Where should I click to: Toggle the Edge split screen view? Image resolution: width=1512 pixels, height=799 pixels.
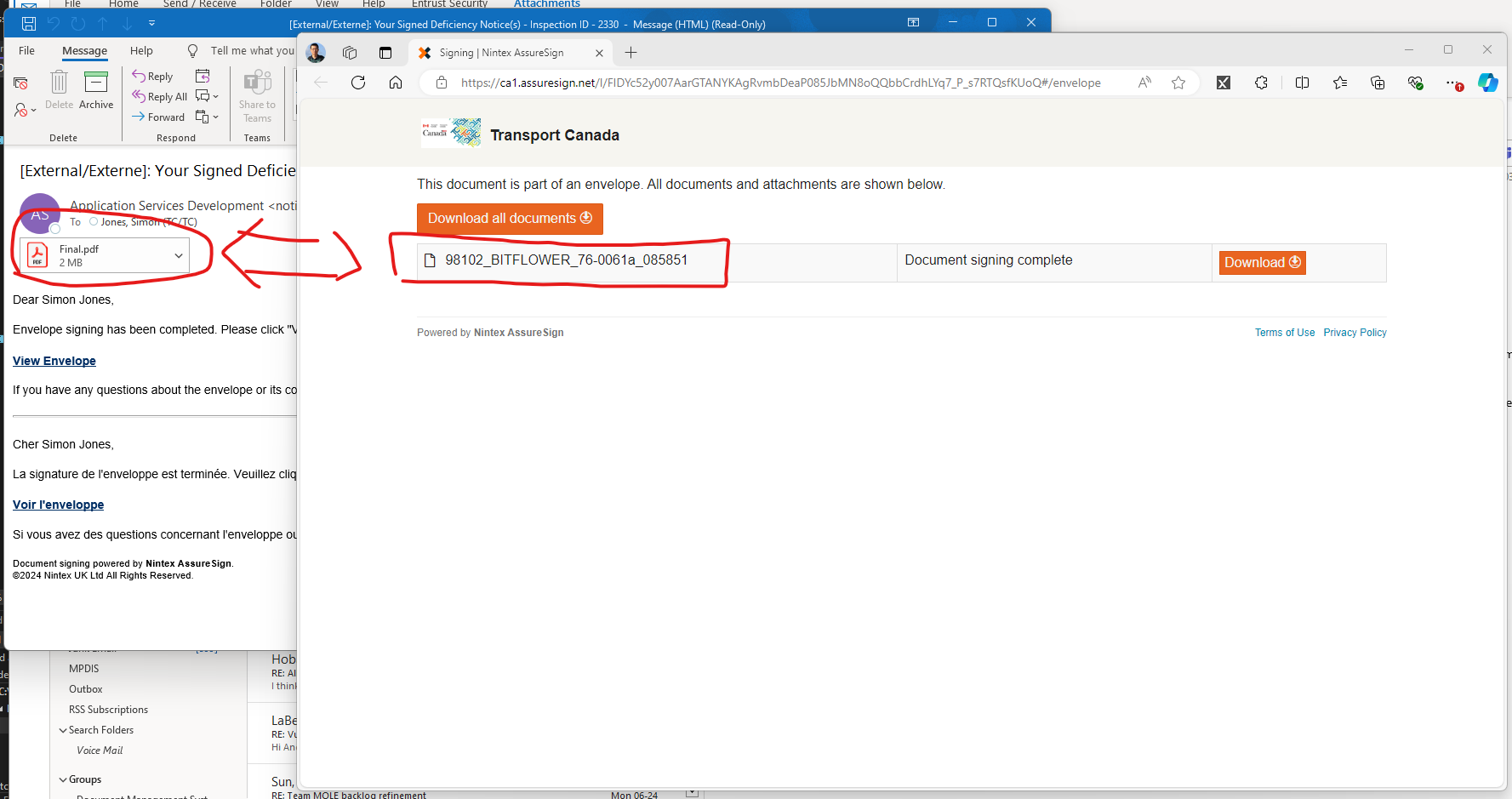tap(1302, 83)
